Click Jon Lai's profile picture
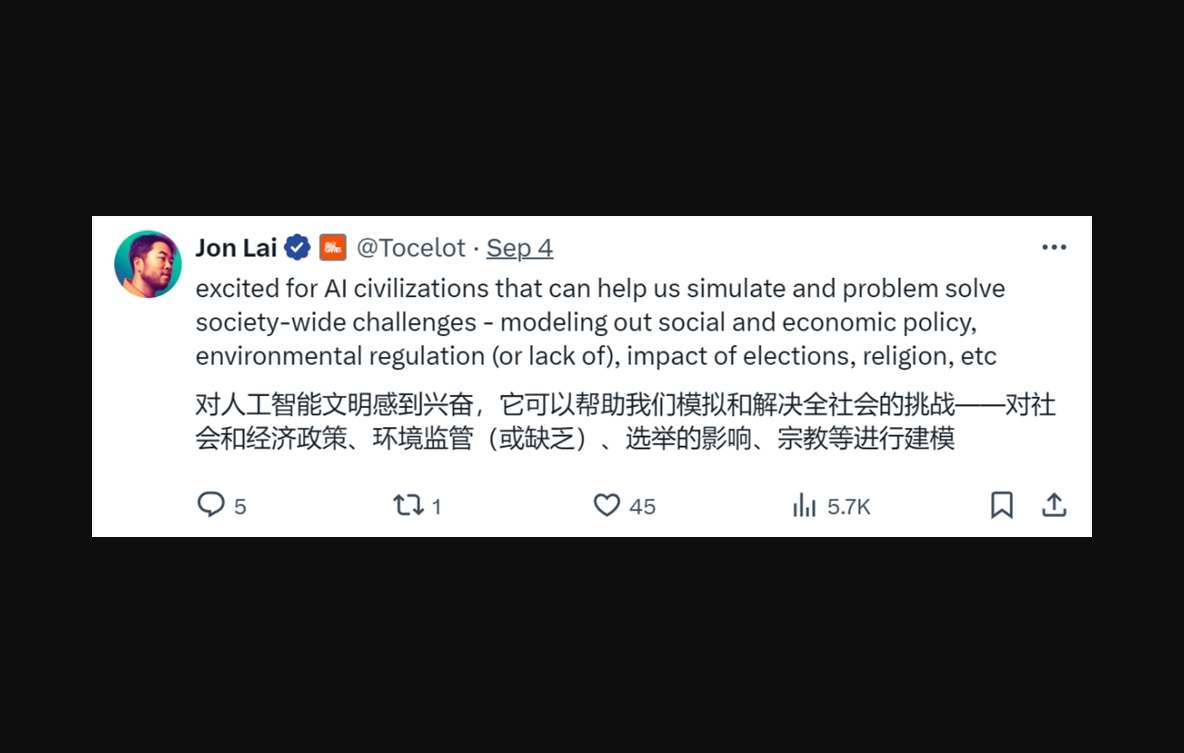Screen dimensions: 1184x753 (148, 263)
